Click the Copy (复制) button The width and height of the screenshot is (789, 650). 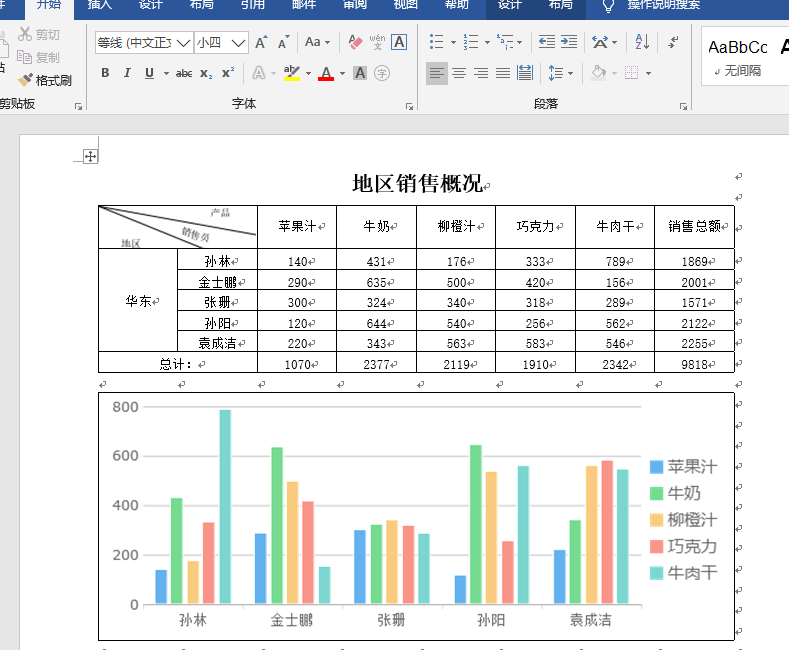point(39,57)
